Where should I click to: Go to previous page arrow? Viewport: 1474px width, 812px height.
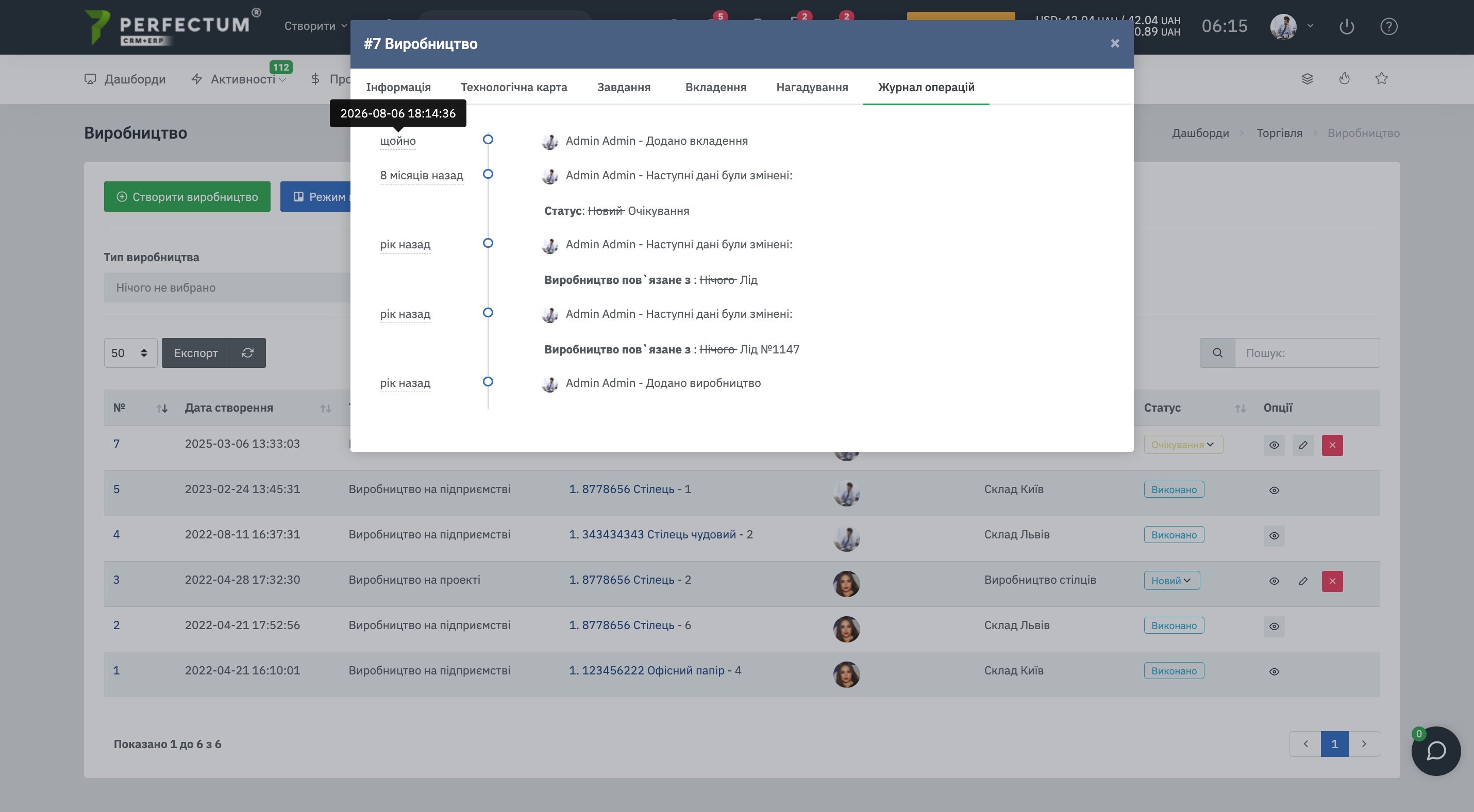point(1305,744)
